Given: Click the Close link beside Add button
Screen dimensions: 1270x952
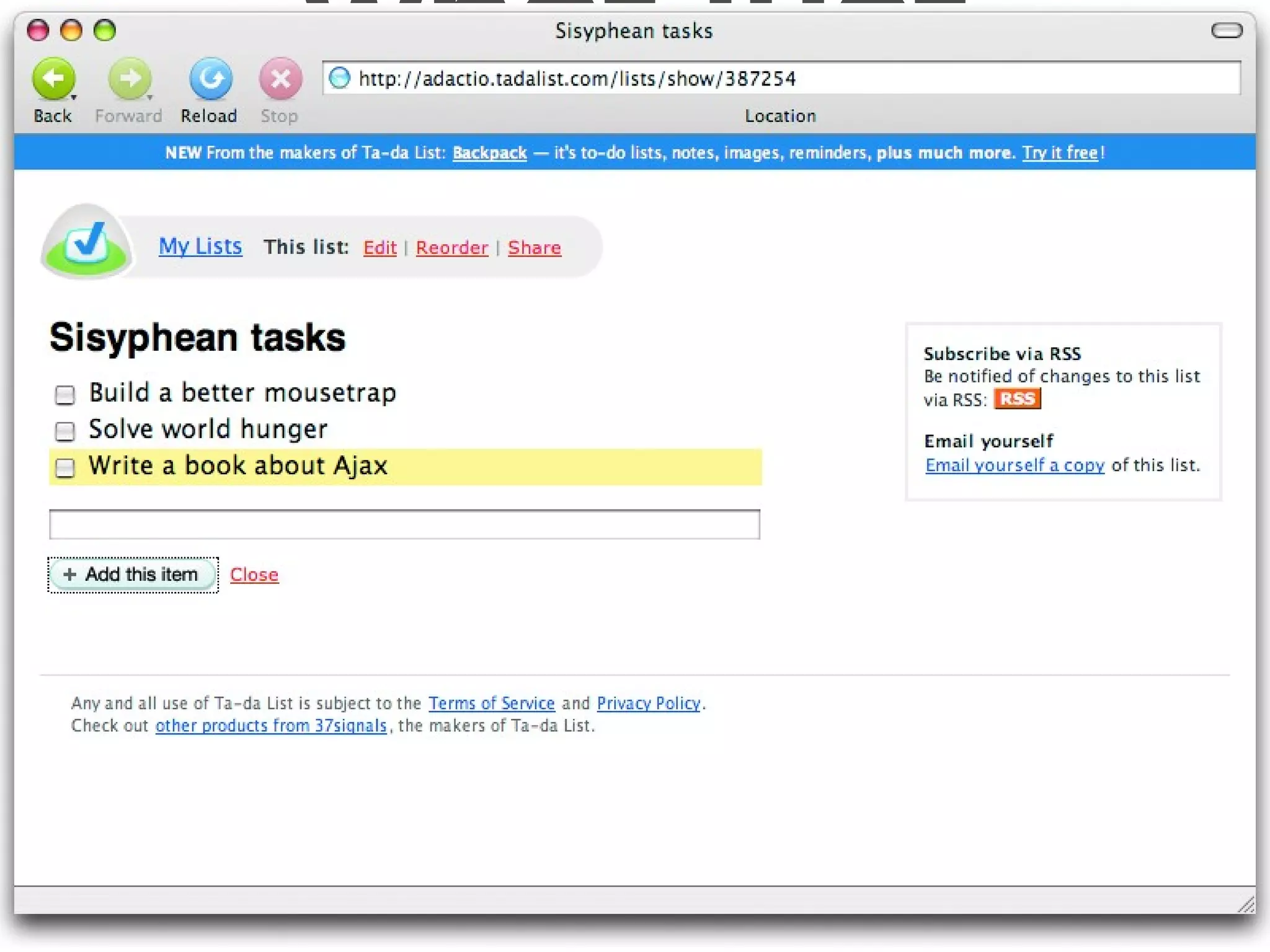Looking at the screenshot, I should 254,575.
